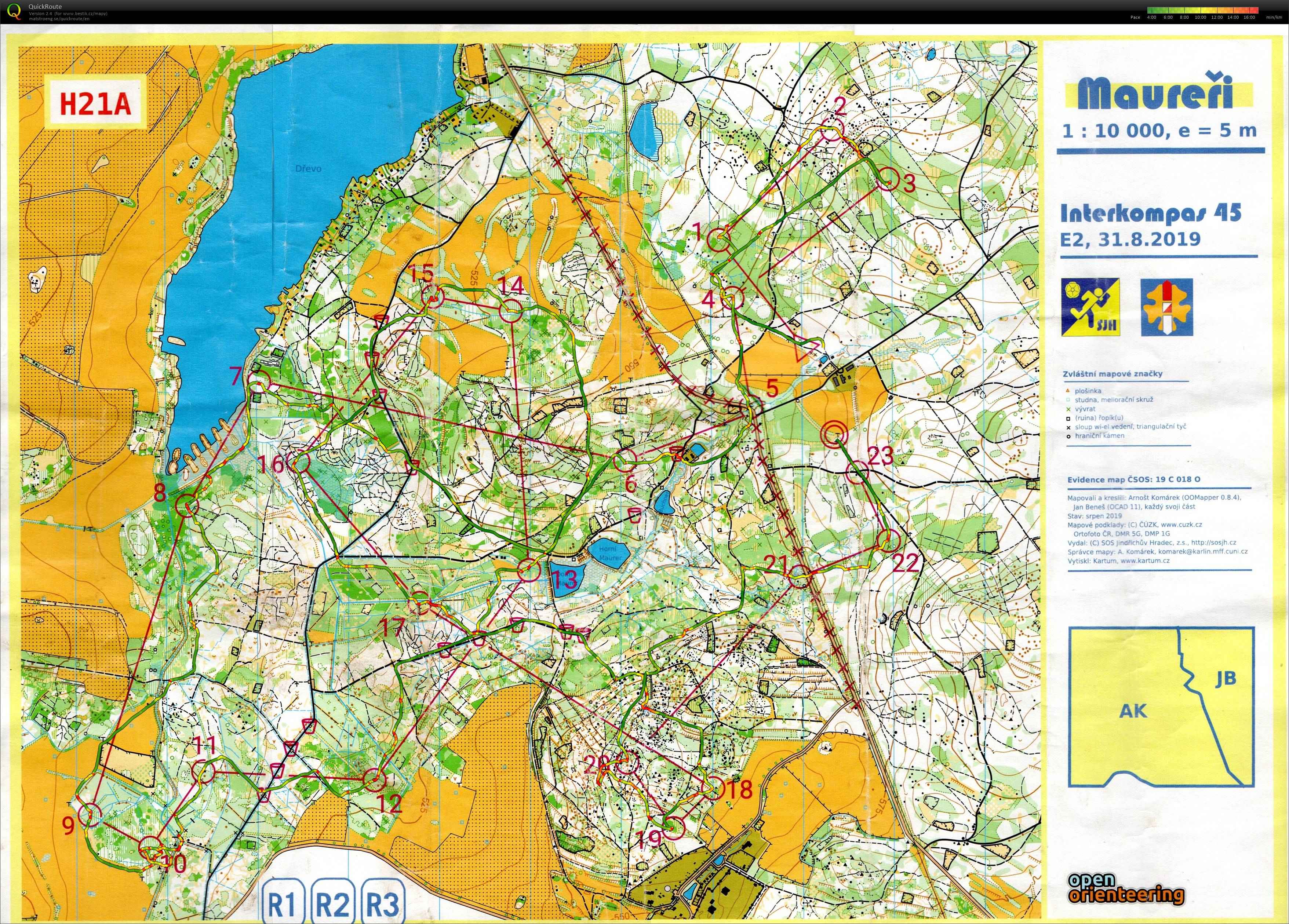Click the '16:00' pace label in legend
Viewport: 1289px width, 924px height.
[1249, 18]
